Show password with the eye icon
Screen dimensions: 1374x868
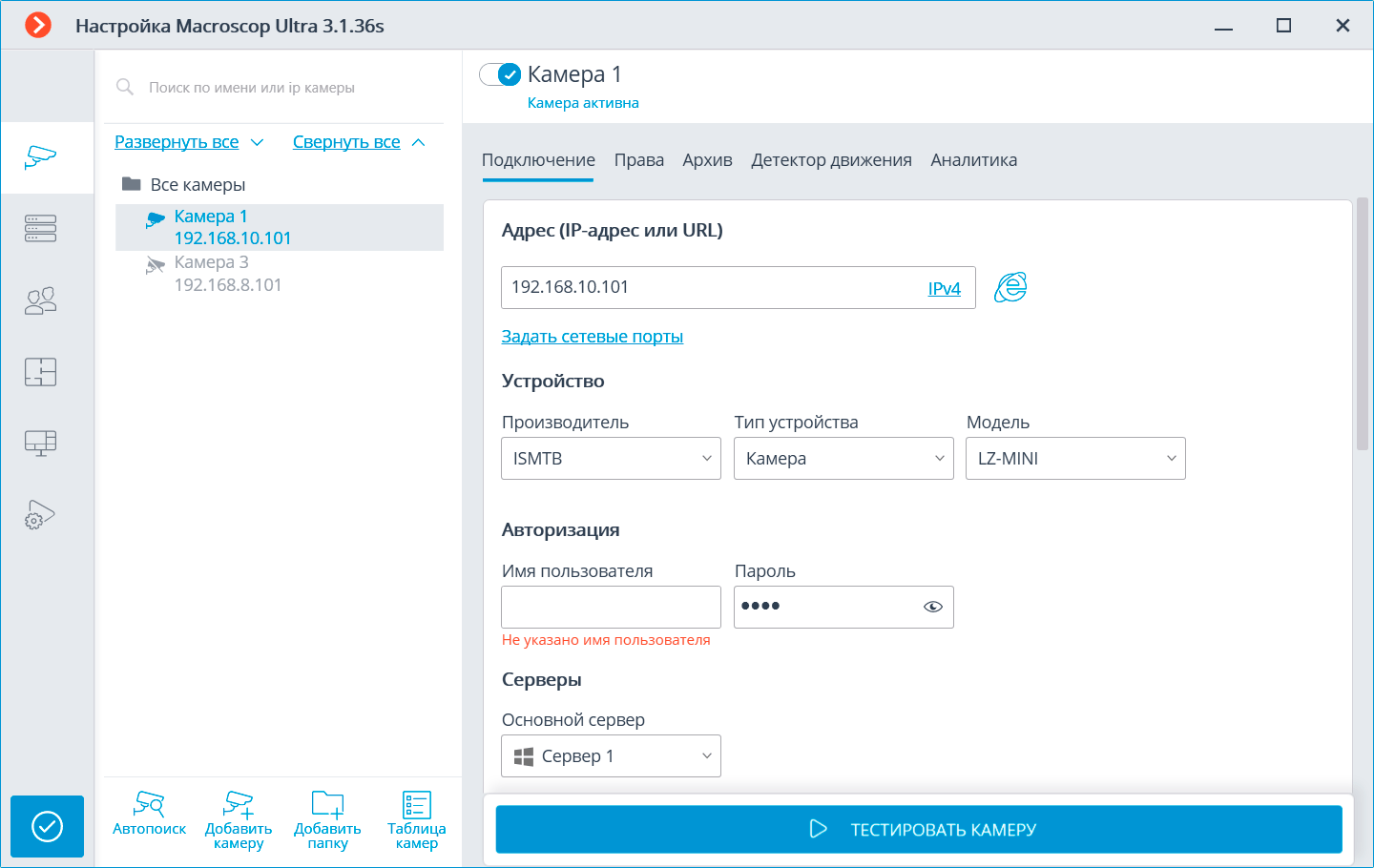[x=933, y=607]
